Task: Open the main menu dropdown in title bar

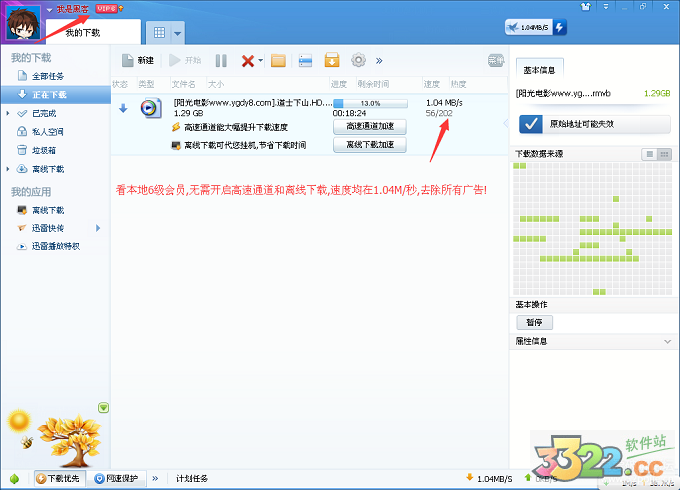Action: coord(606,7)
